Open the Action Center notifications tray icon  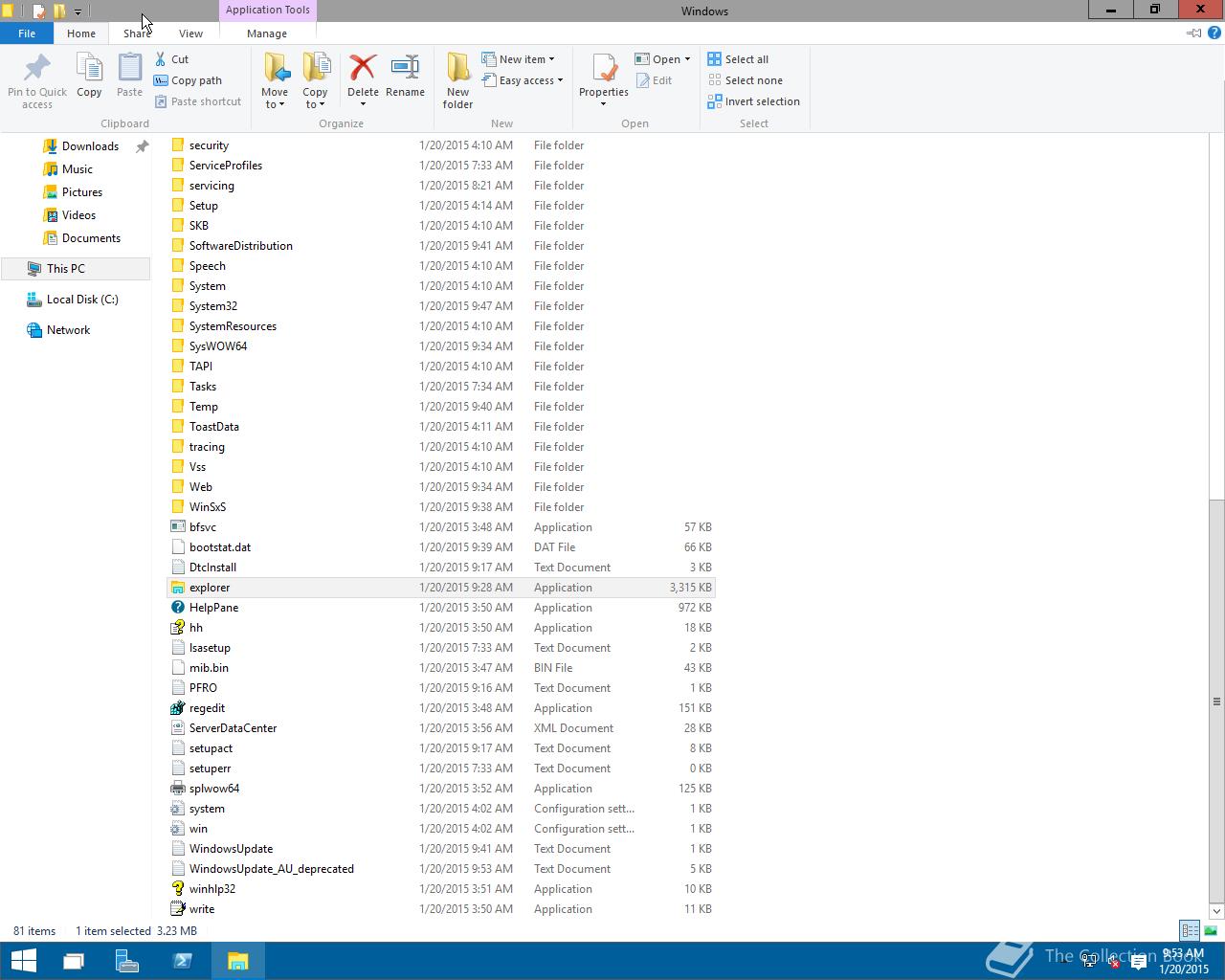(x=1138, y=962)
